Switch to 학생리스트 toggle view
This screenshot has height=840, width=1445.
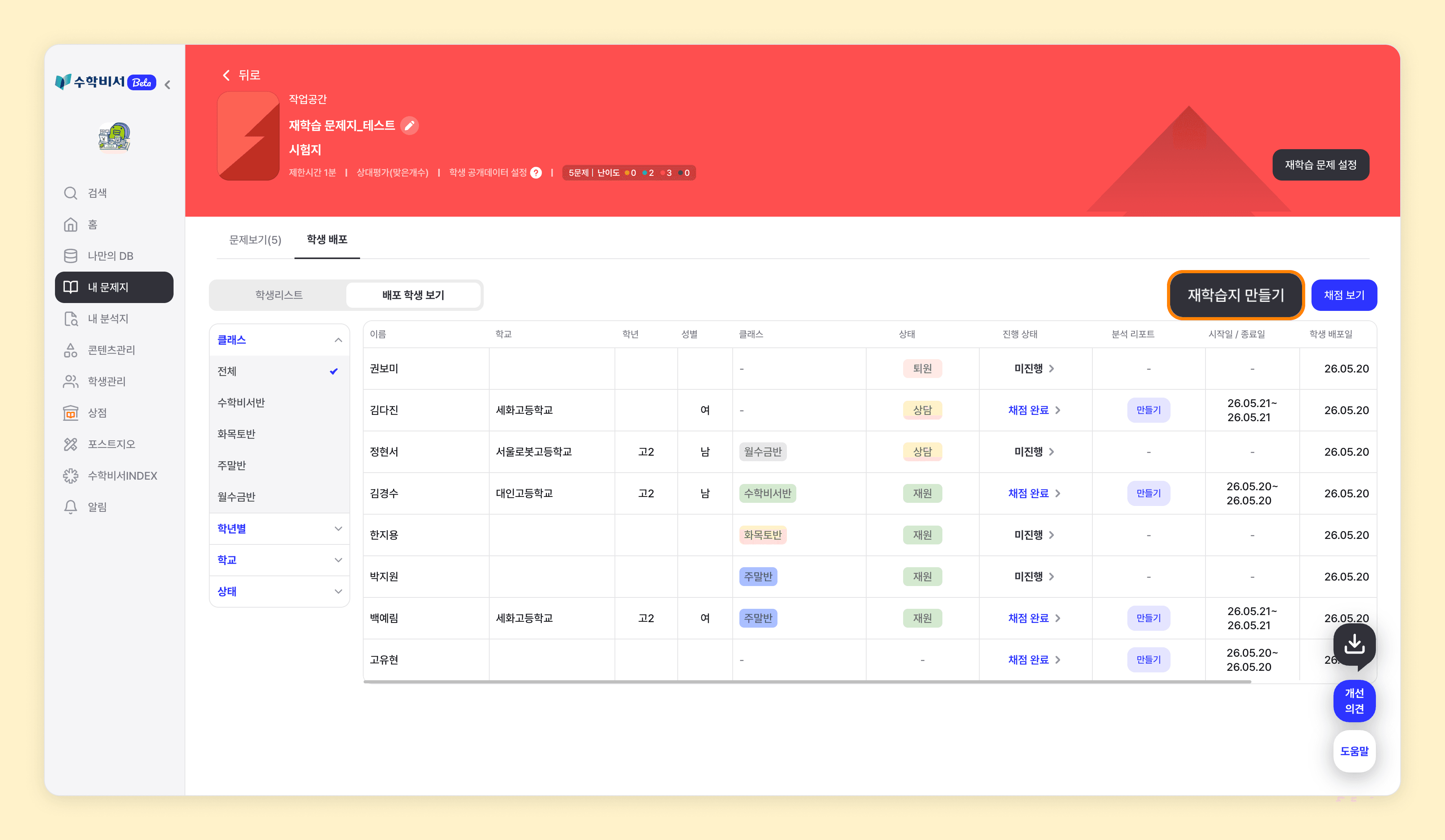coord(279,295)
